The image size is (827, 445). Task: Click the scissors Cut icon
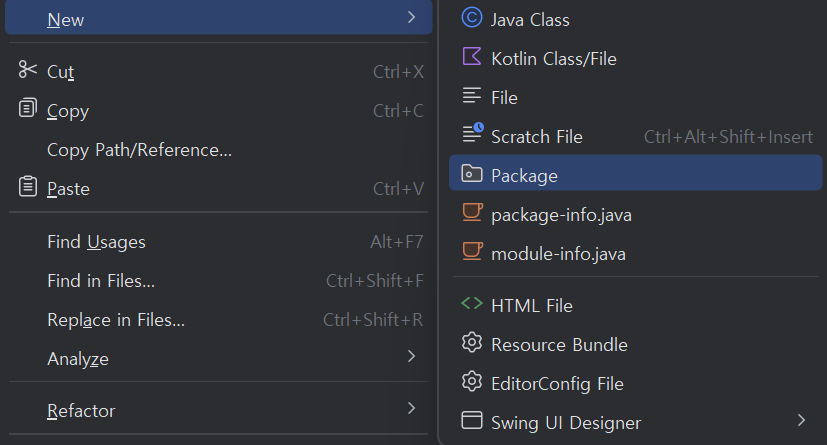coord(27,70)
